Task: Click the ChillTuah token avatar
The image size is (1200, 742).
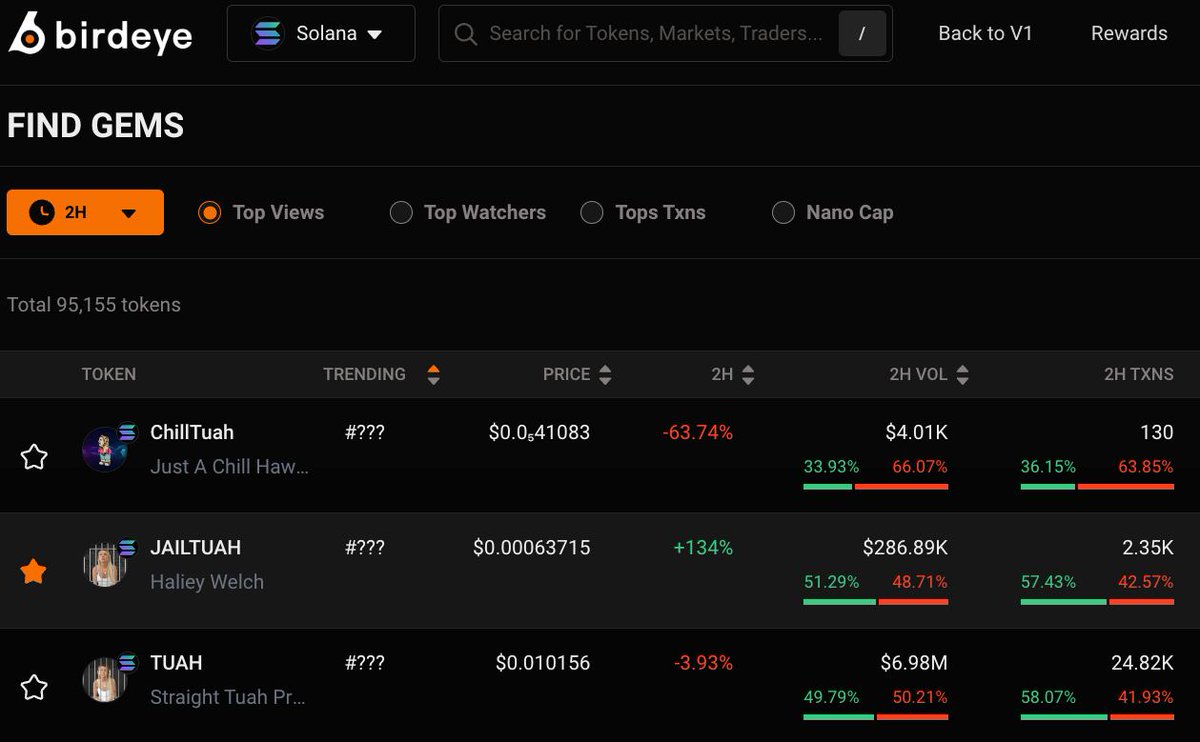Action: pyautogui.click(x=106, y=449)
